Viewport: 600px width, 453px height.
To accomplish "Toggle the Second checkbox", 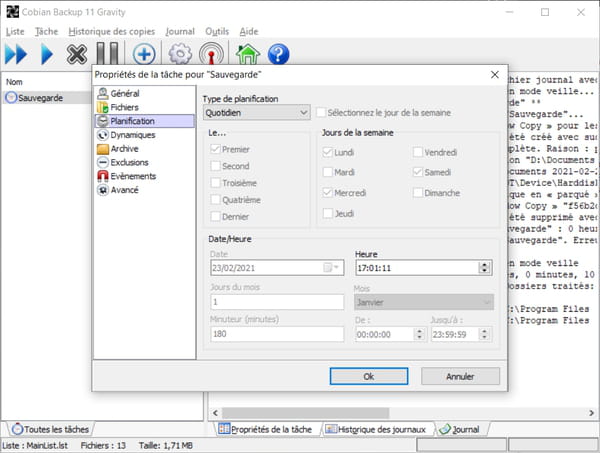I will [215, 166].
